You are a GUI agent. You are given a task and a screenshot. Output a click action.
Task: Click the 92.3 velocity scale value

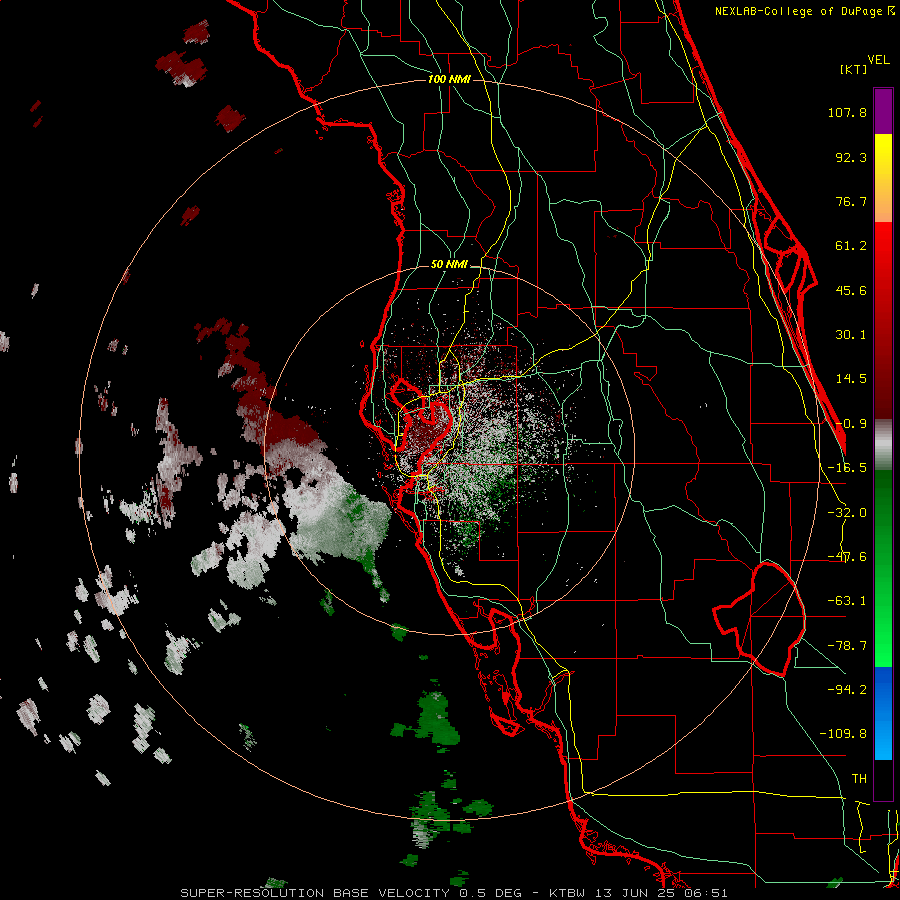click(x=851, y=157)
